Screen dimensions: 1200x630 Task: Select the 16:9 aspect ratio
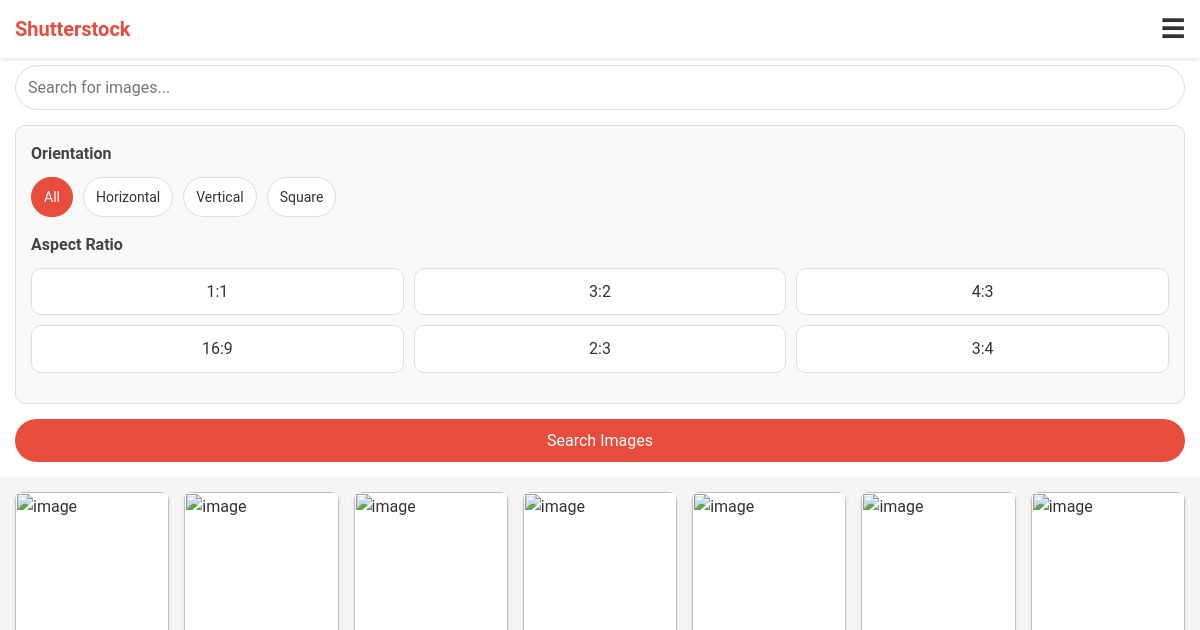pyautogui.click(x=217, y=348)
